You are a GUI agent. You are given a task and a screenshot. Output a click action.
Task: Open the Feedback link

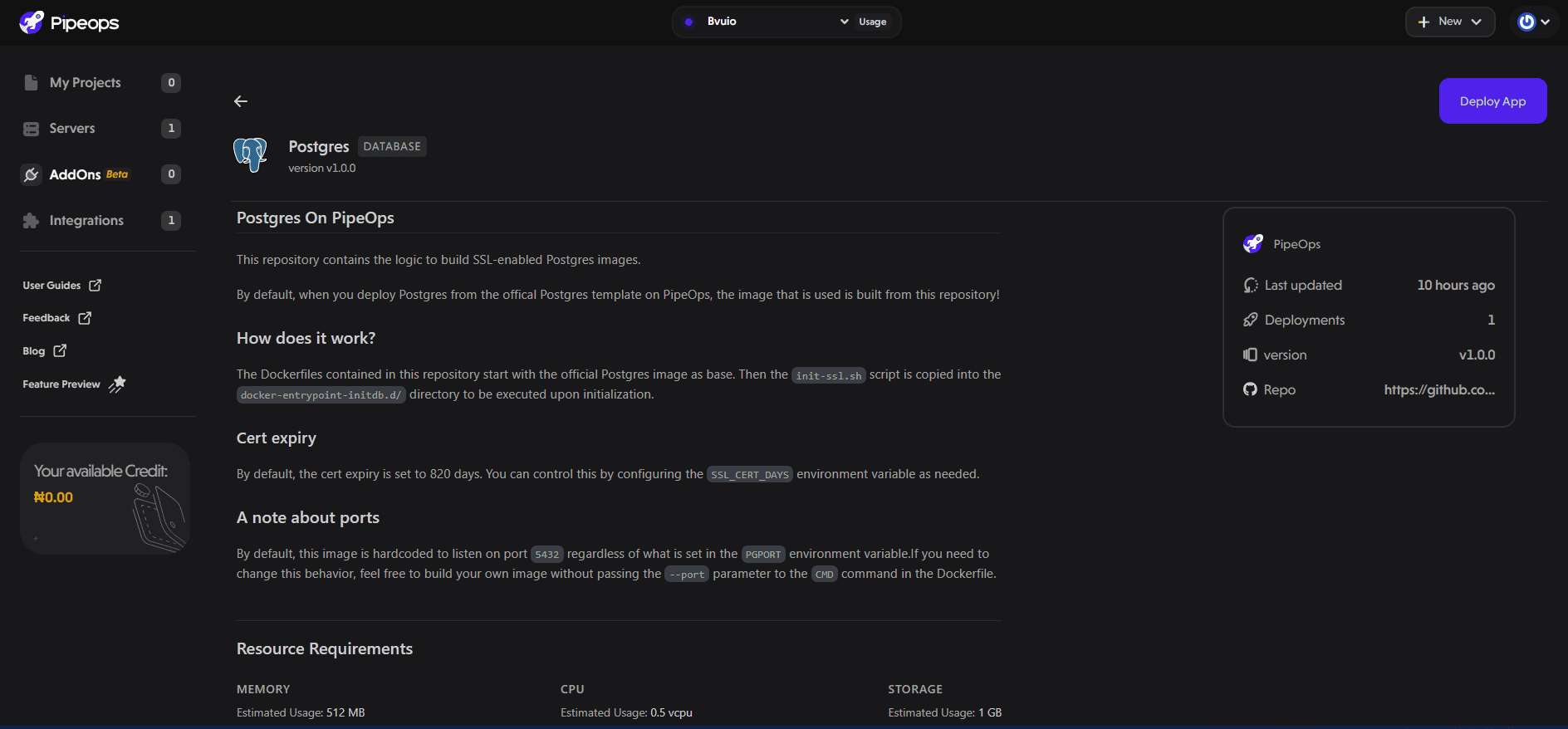point(57,317)
